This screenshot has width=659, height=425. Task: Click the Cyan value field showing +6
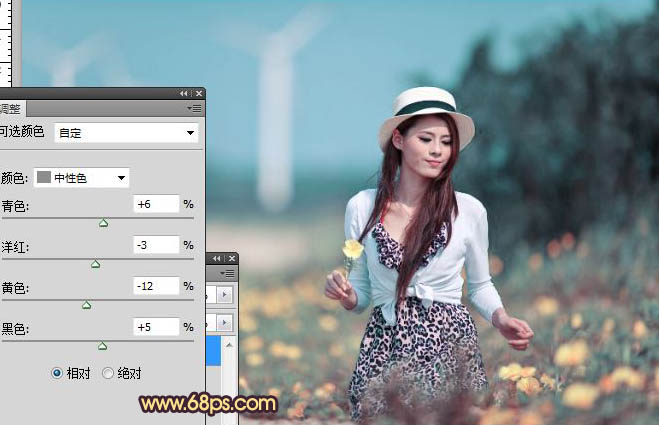(155, 204)
